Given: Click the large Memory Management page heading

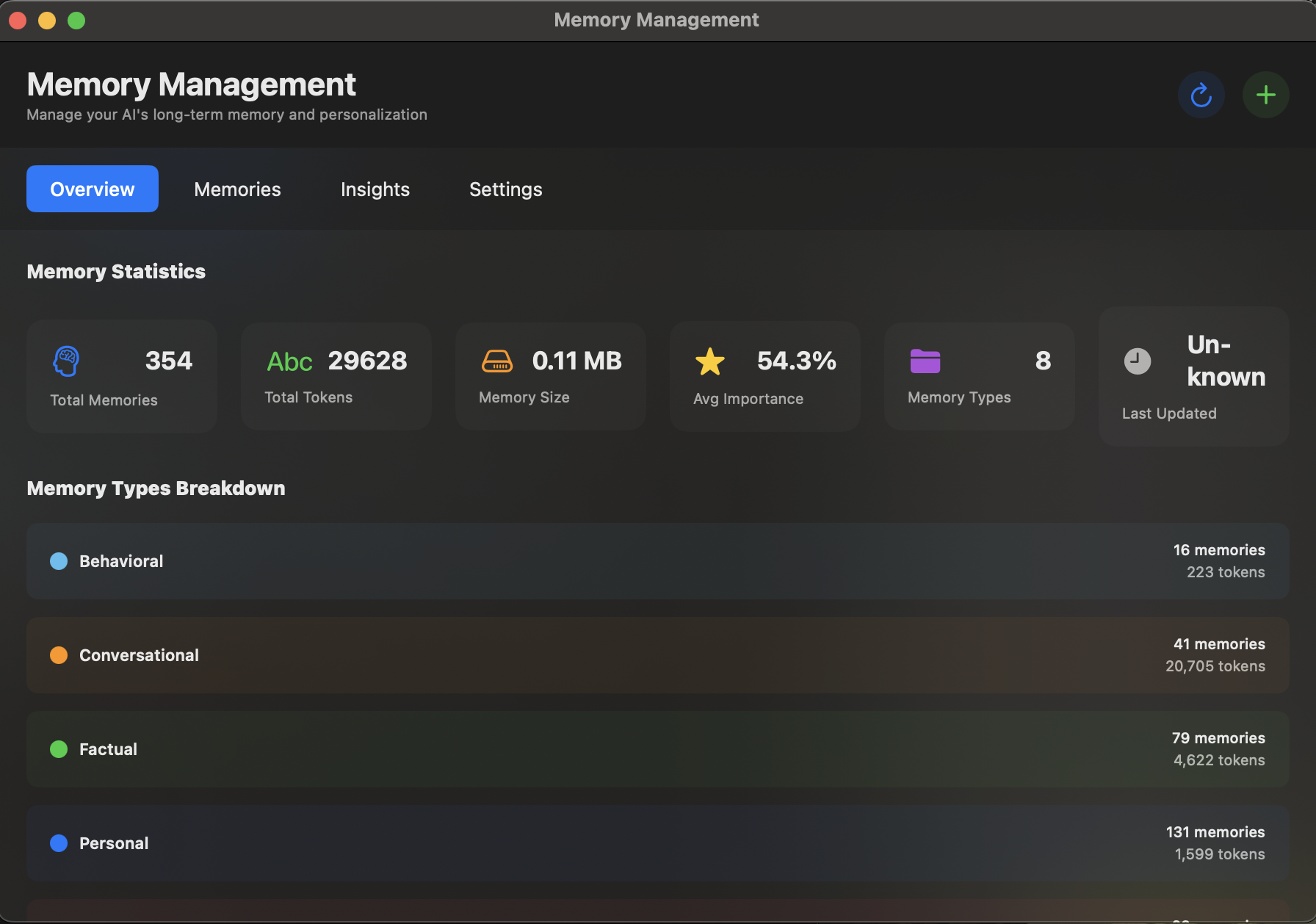Looking at the screenshot, I should point(191,84).
